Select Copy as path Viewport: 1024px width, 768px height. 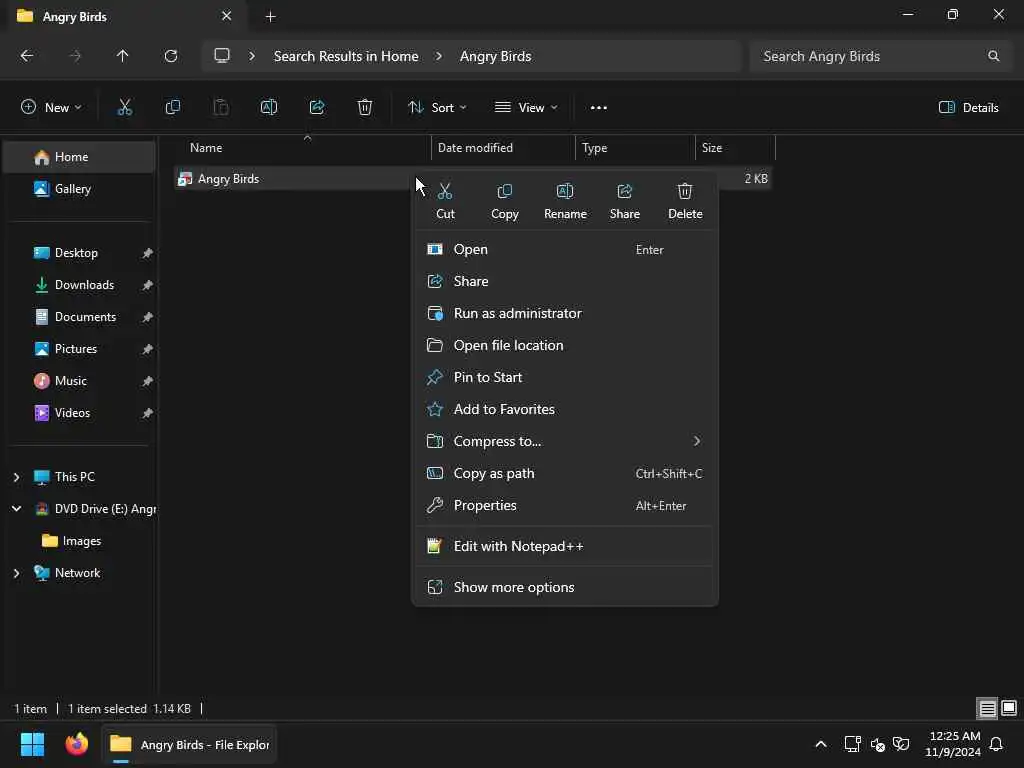565,473
